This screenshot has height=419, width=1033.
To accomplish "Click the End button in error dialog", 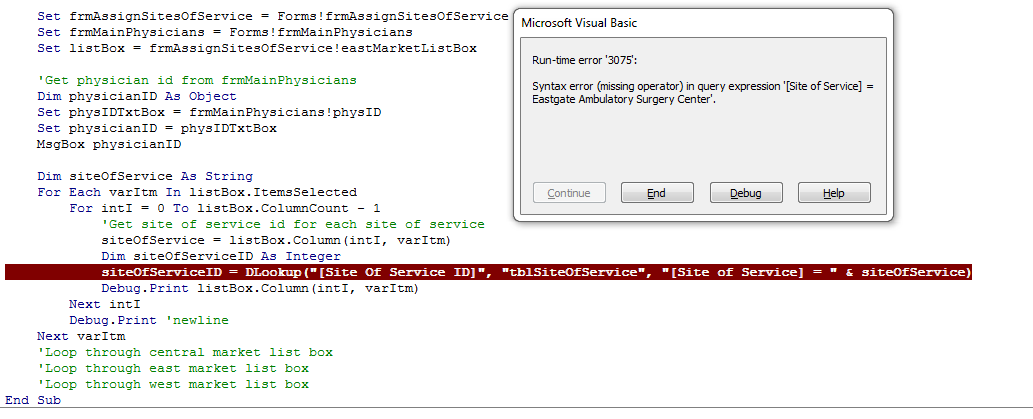I will 657,193.
